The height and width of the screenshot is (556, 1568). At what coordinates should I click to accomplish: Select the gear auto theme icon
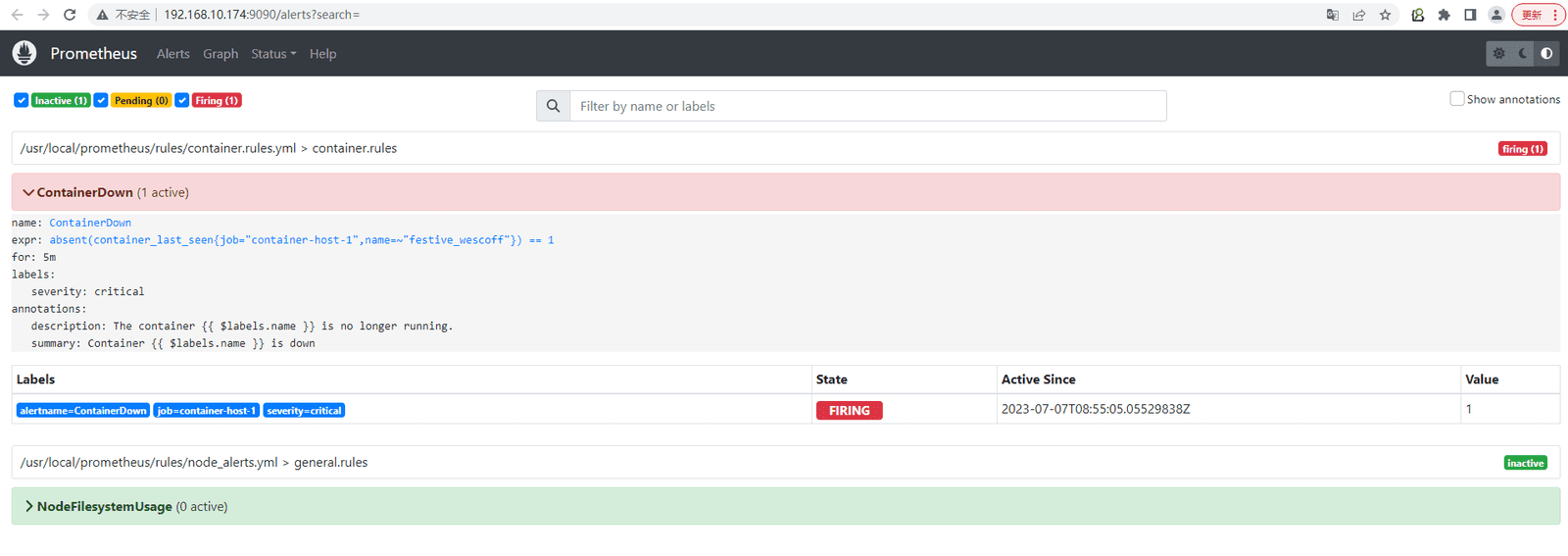click(1499, 54)
